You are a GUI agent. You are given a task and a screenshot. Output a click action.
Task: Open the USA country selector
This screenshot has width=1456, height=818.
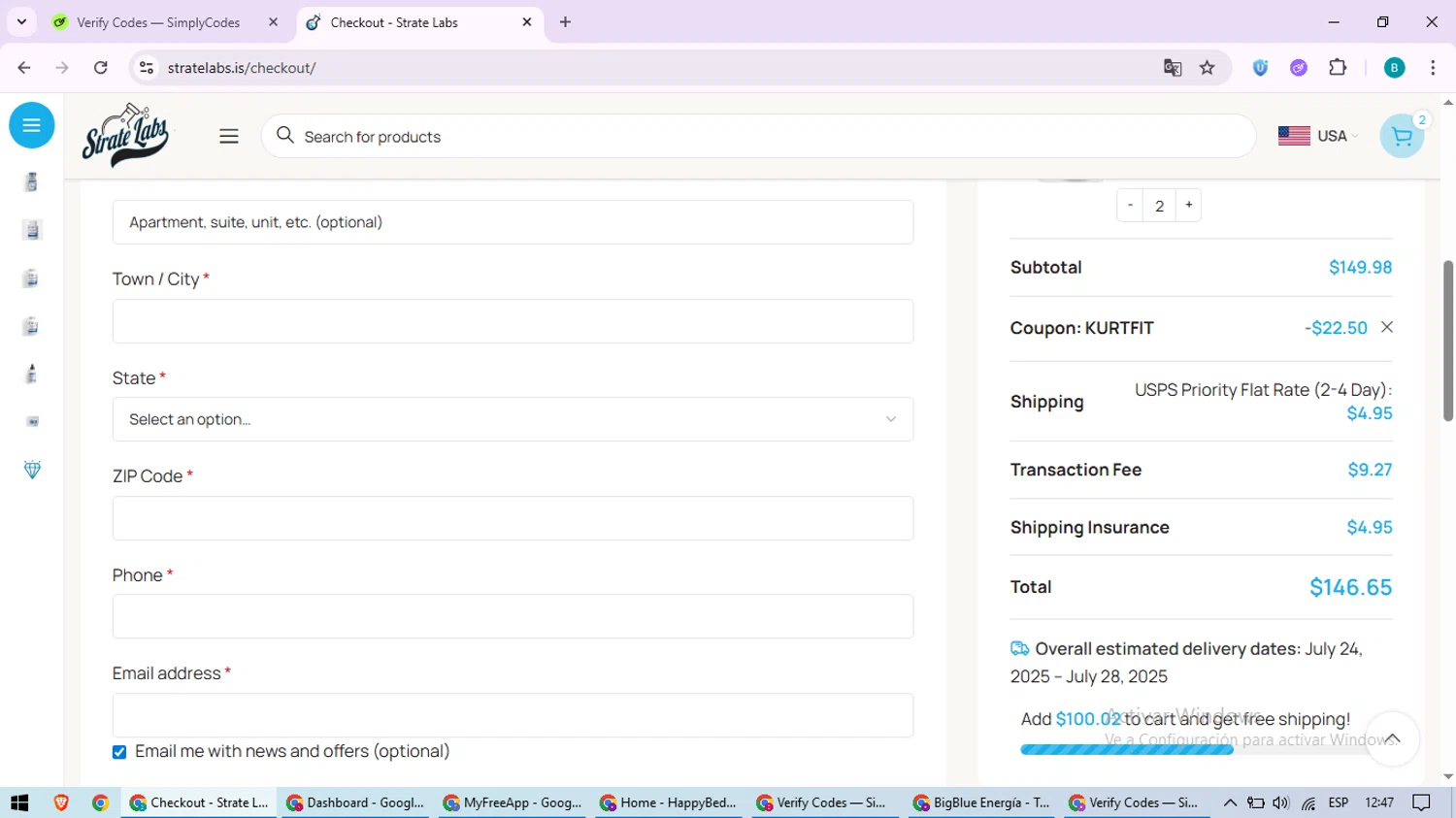coord(1318,136)
